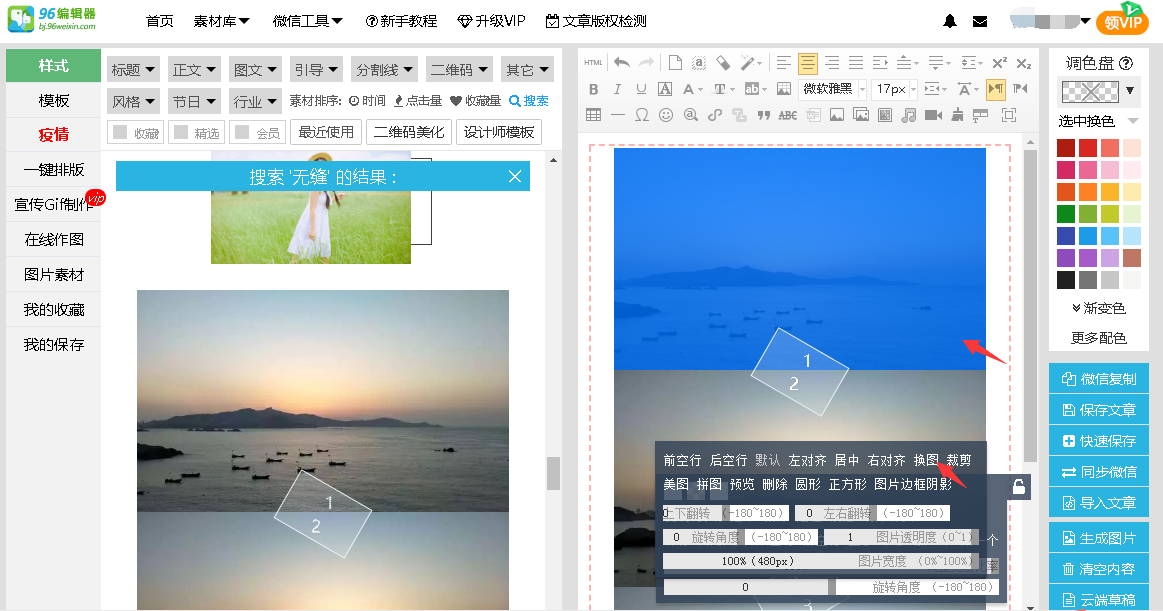Open the HTML source view
The width and height of the screenshot is (1163, 611).
[593, 63]
